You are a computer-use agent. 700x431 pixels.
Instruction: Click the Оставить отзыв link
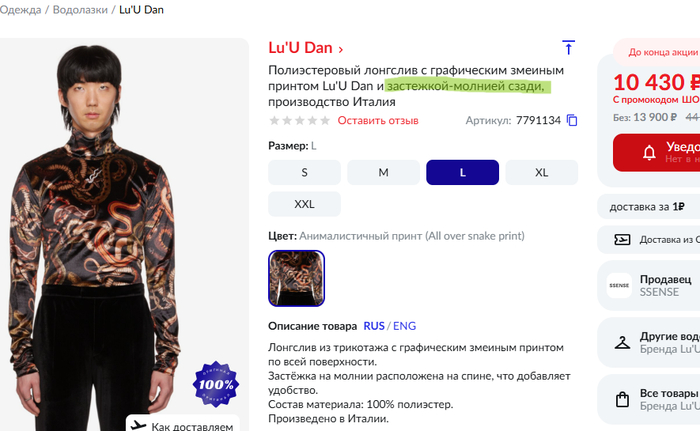[x=378, y=121]
